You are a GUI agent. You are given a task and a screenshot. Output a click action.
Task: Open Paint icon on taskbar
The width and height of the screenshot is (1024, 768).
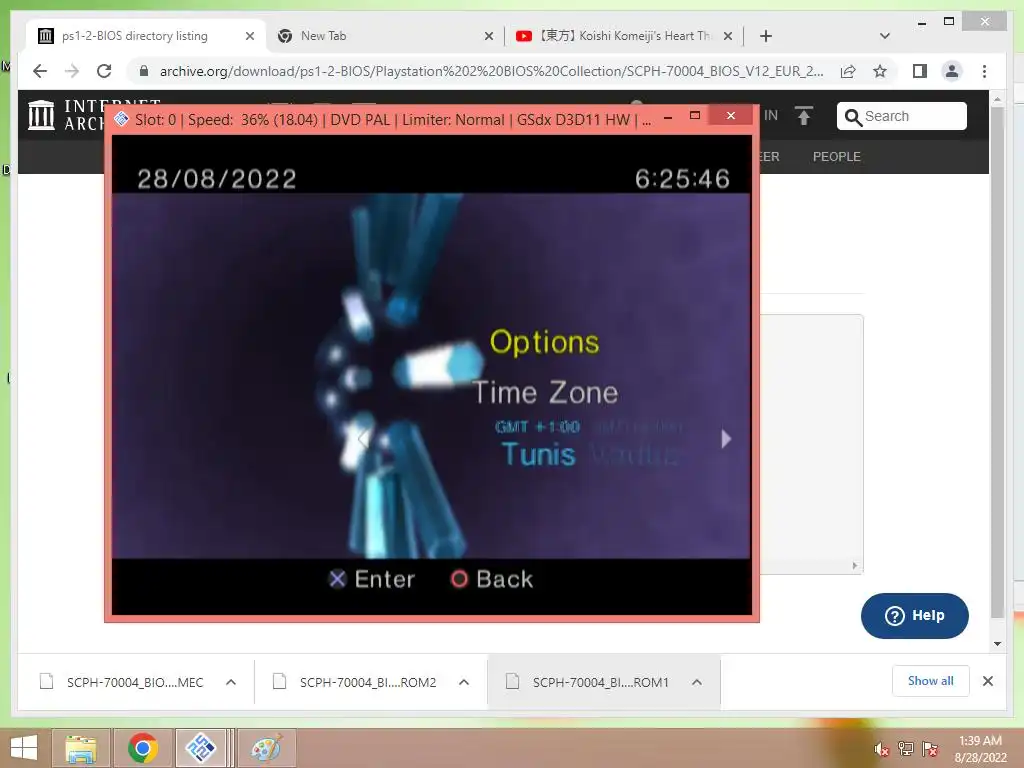click(x=266, y=748)
